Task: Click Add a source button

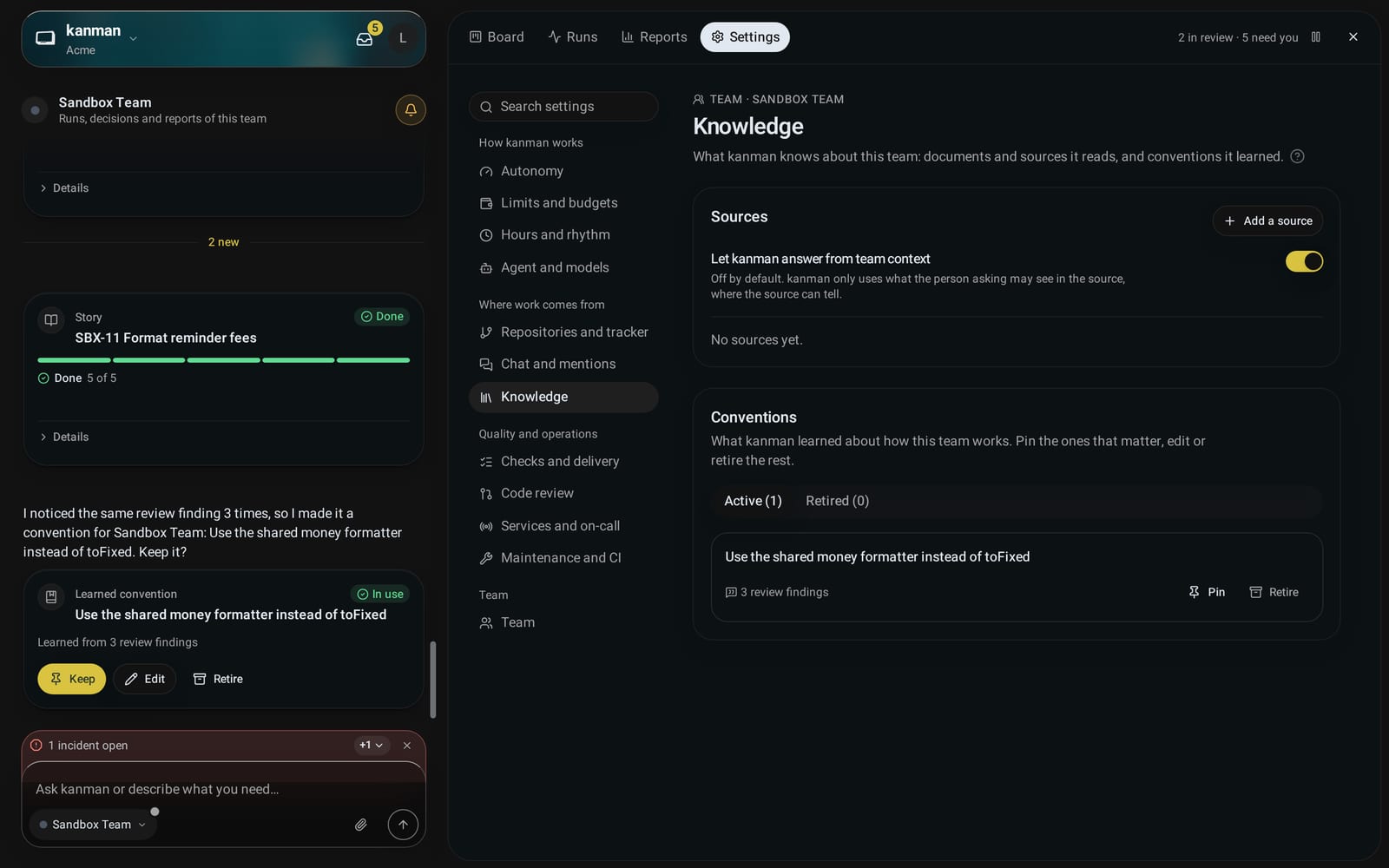Action: tap(1267, 220)
